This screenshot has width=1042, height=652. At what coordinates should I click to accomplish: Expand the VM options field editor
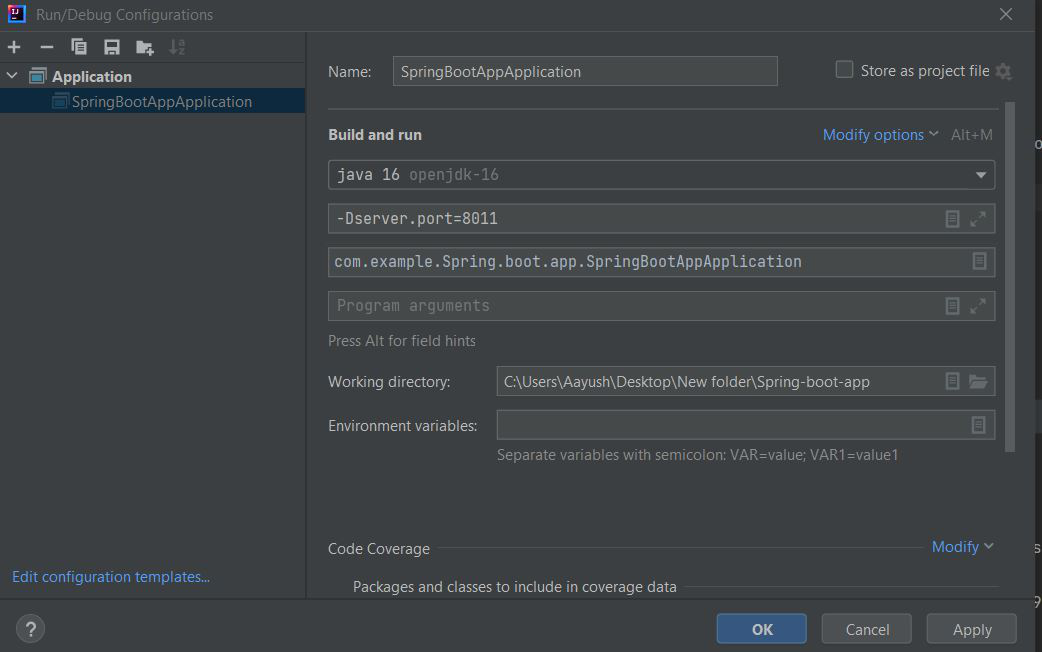coord(978,218)
